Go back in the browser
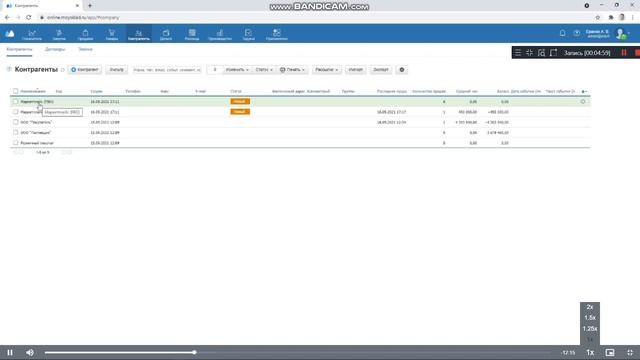This screenshot has width=640, height=360. click(x=7, y=18)
